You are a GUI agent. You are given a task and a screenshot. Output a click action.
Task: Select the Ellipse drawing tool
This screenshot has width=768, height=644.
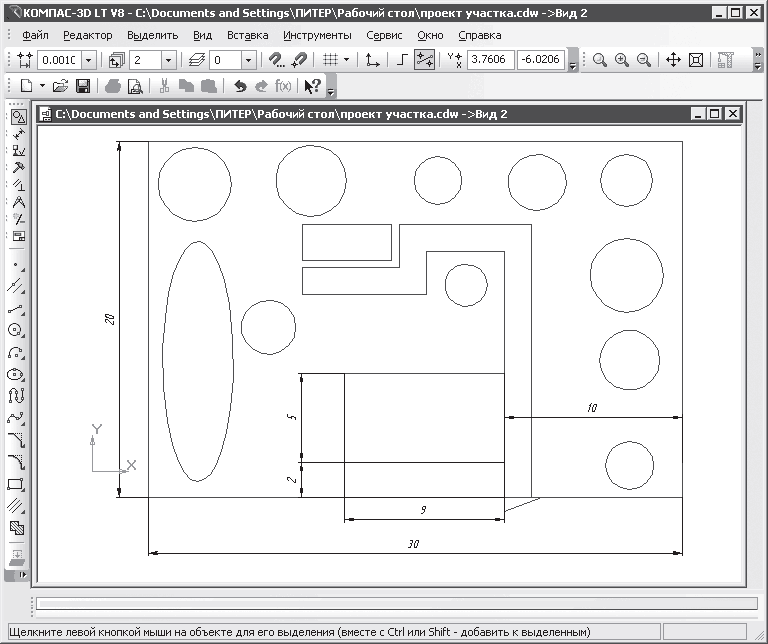click(16, 373)
